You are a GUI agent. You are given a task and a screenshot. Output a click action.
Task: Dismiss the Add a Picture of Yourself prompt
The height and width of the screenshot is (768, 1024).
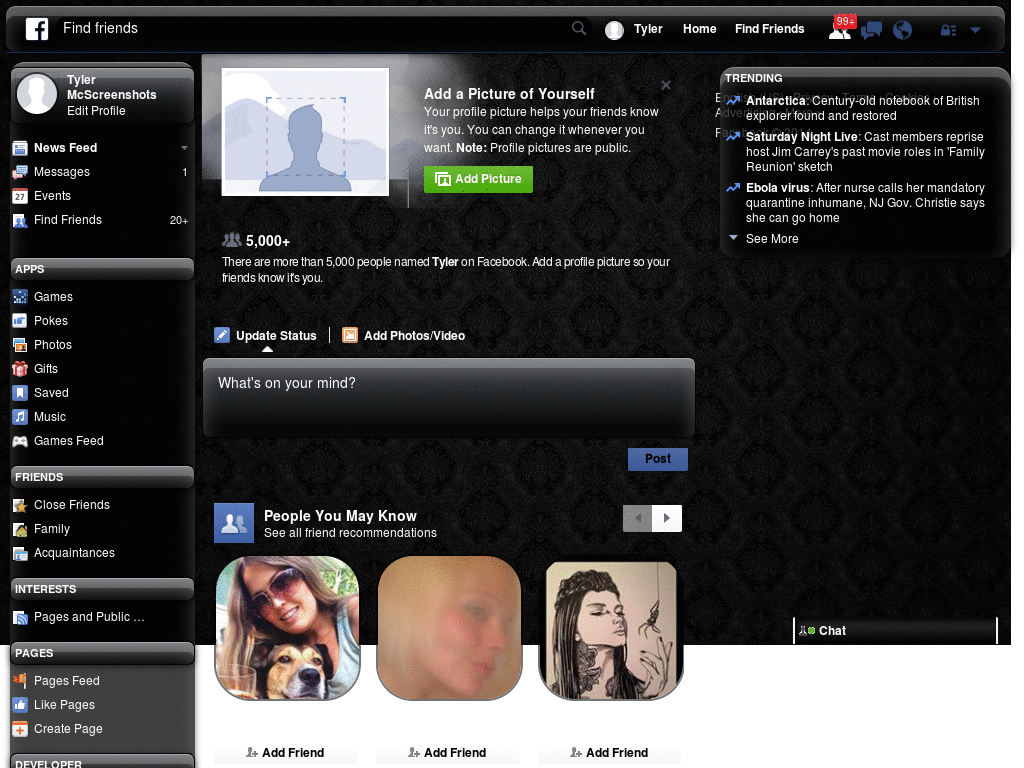tap(665, 86)
